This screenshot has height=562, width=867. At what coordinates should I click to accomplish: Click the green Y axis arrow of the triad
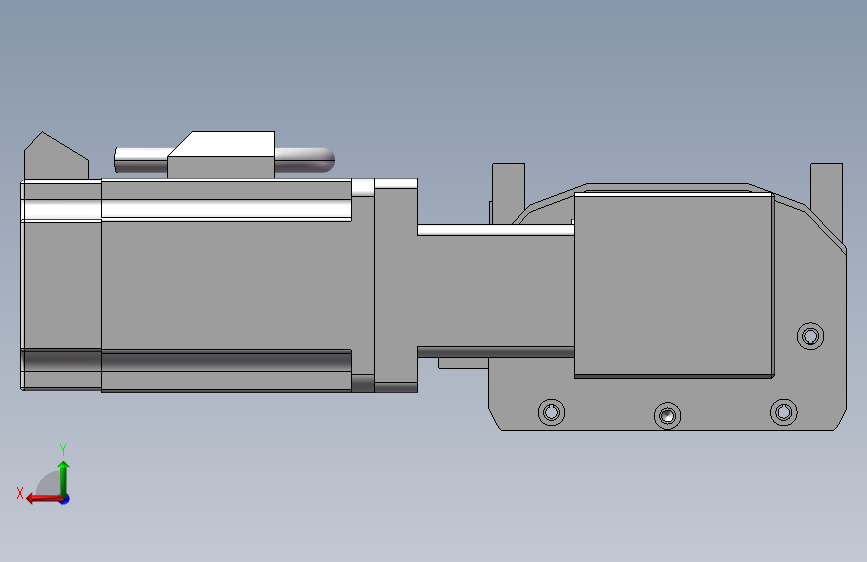pyautogui.click(x=64, y=477)
